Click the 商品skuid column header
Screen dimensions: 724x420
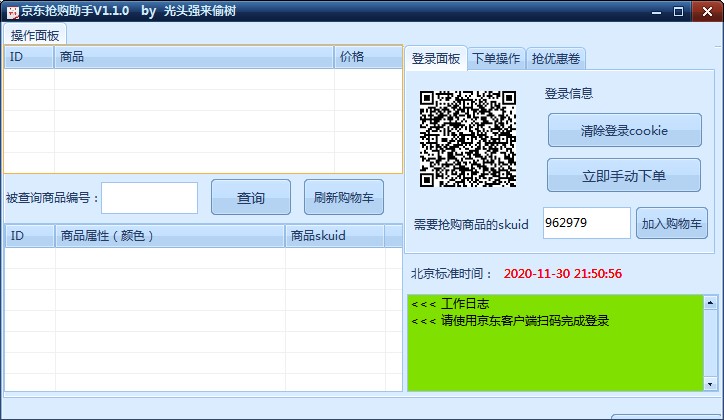click(334, 236)
